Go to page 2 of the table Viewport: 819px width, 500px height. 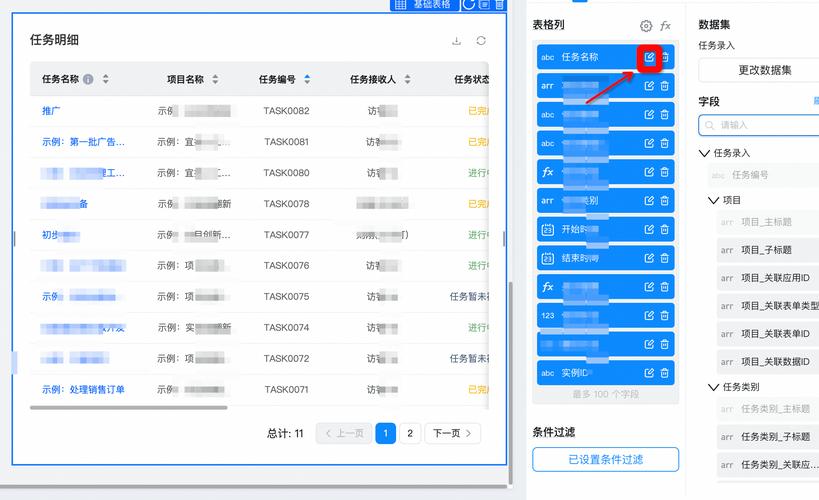(x=410, y=433)
